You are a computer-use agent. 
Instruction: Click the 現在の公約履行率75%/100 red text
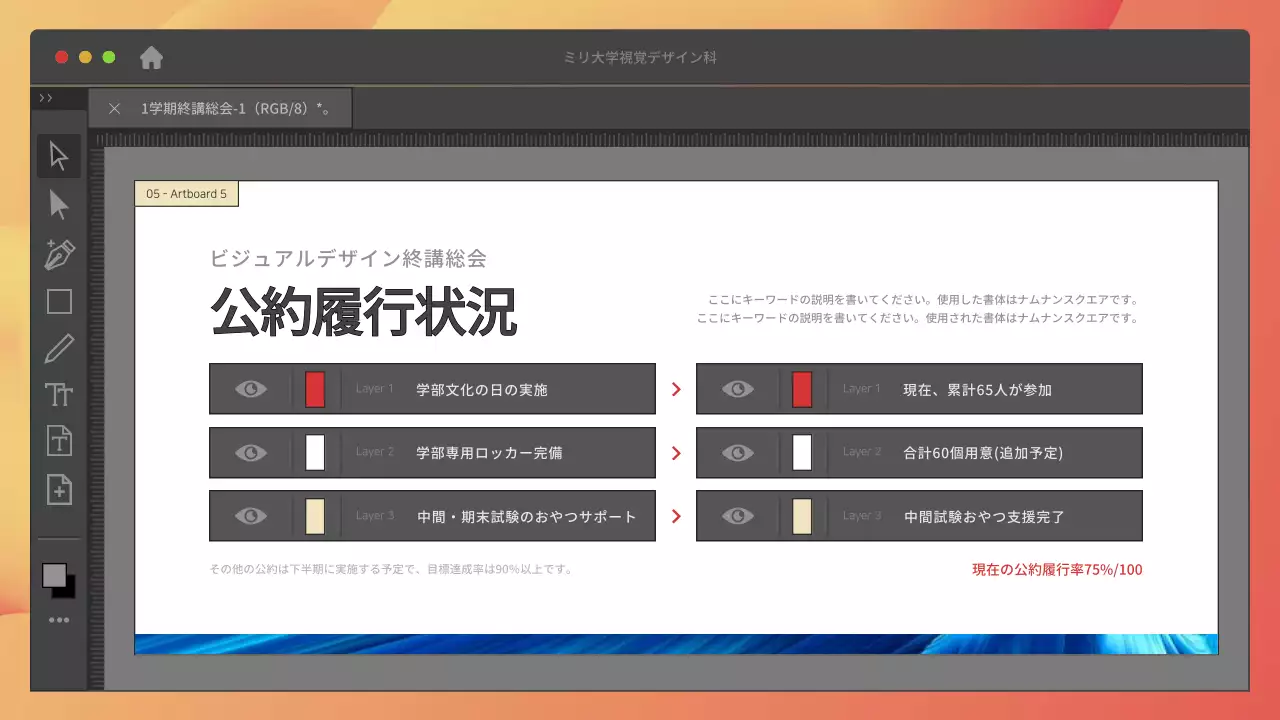pyautogui.click(x=1056, y=568)
